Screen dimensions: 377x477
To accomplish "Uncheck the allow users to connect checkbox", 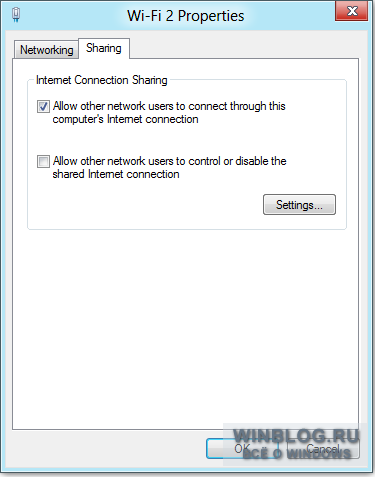I will (x=43, y=107).
